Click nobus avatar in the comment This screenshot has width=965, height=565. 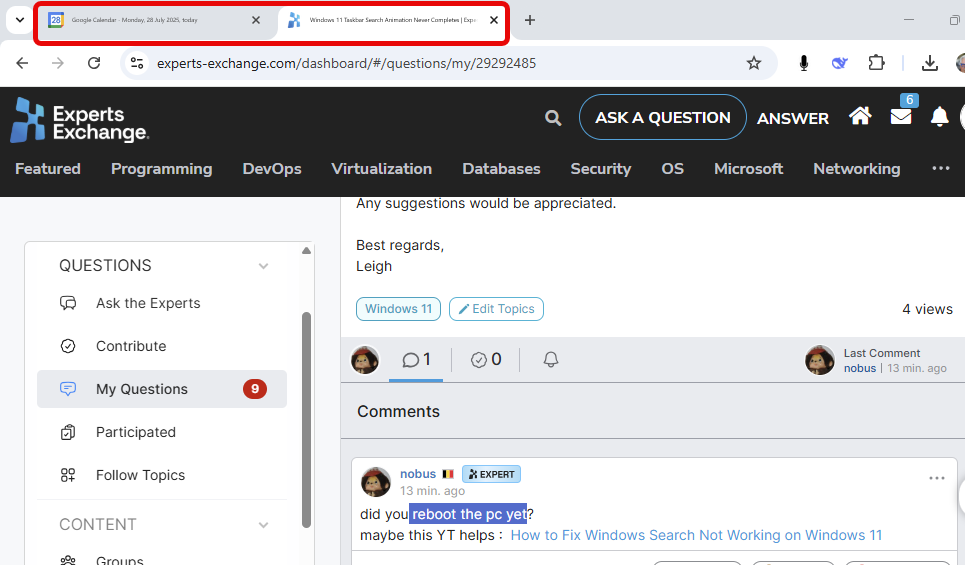coord(375,481)
